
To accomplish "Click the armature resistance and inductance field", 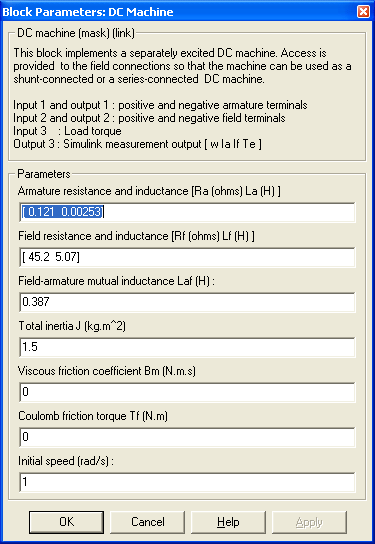I will tap(187, 212).
